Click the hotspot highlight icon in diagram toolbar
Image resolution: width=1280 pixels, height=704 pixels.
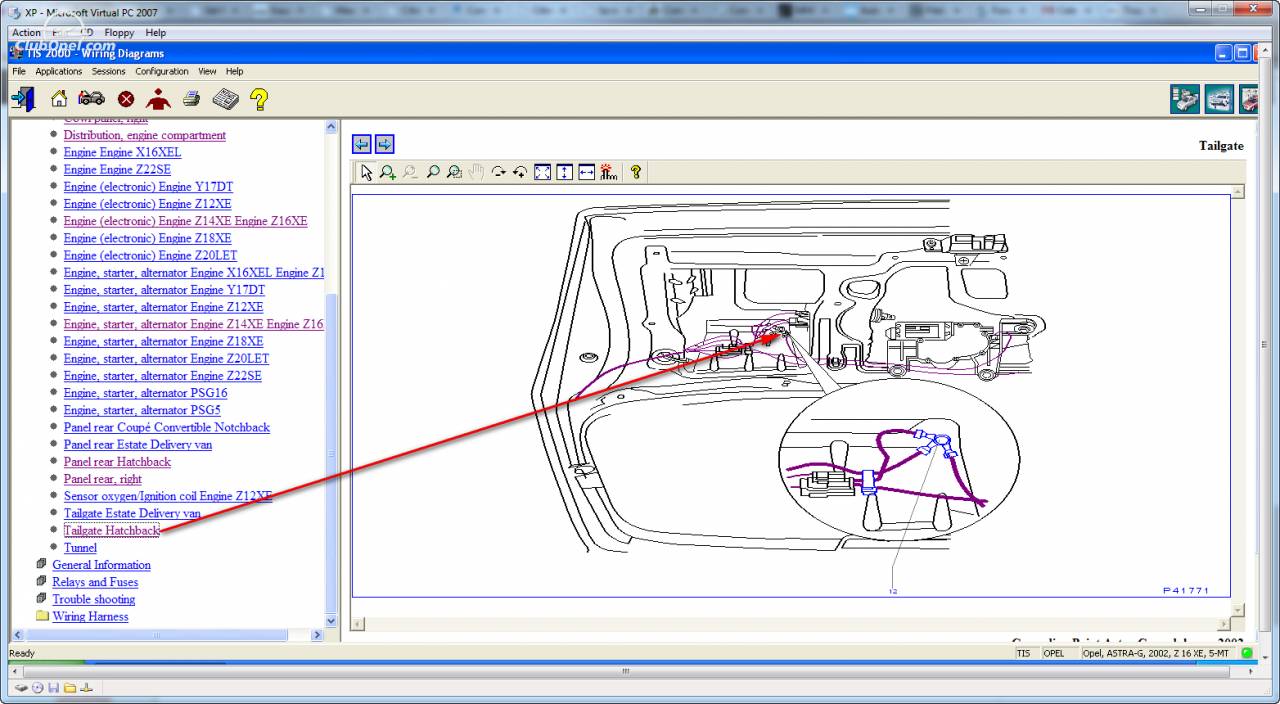(609, 173)
